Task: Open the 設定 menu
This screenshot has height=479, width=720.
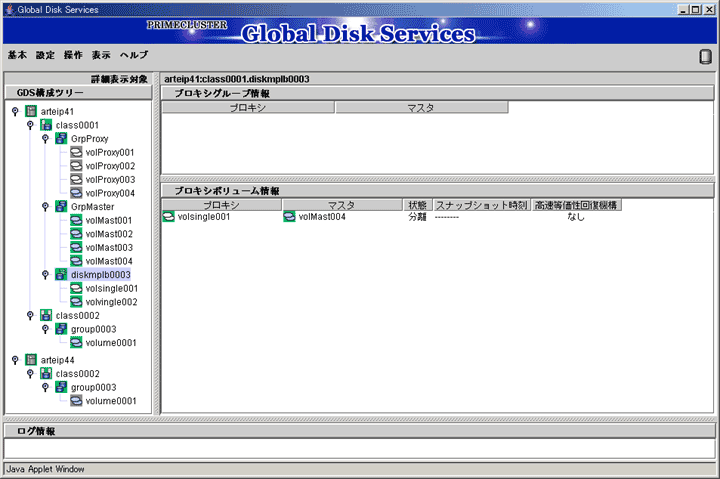Action: (45, 55)
